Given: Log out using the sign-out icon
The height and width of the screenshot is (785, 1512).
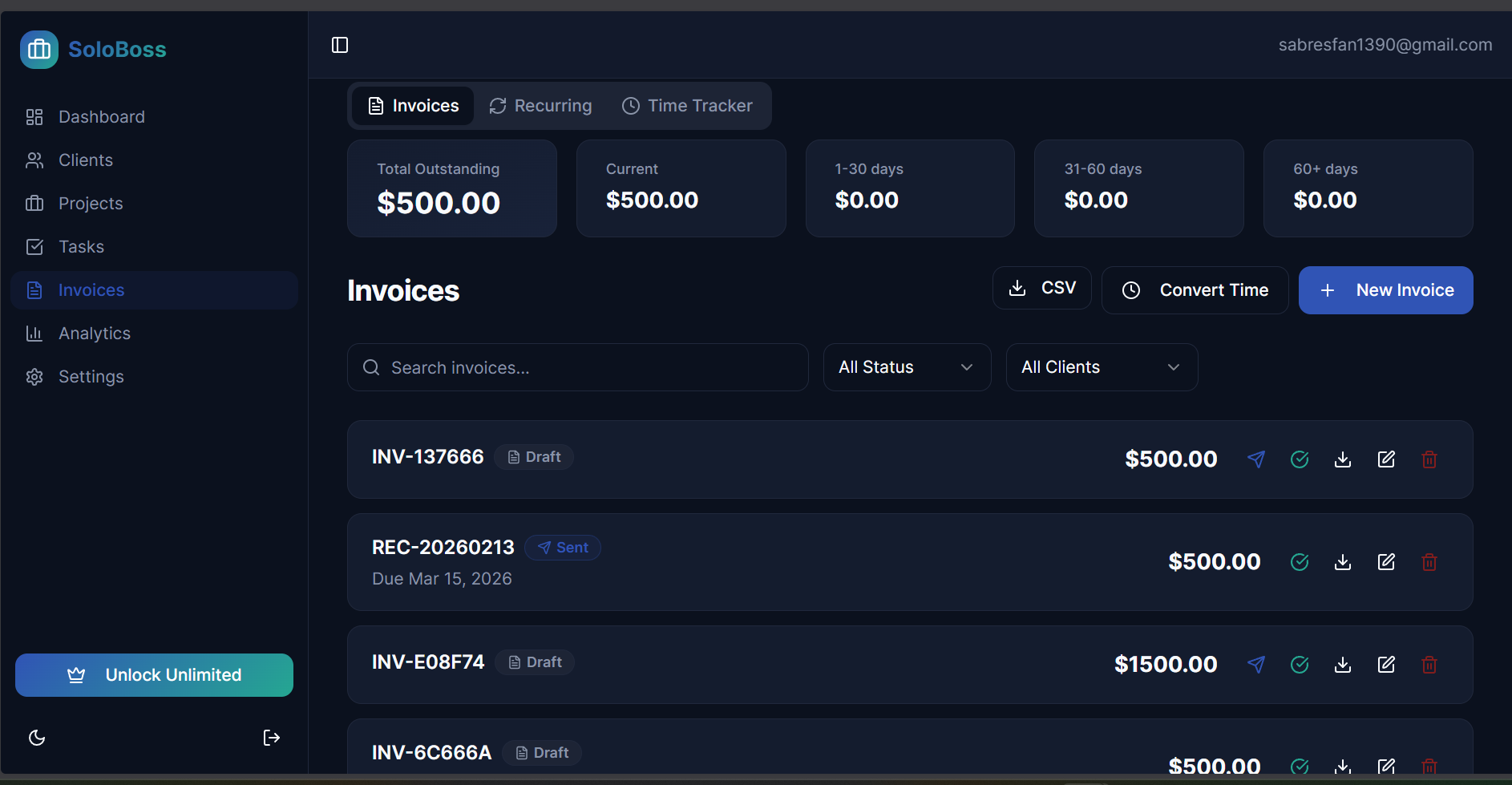Looking at the screenshot, I should click(271, 737).
